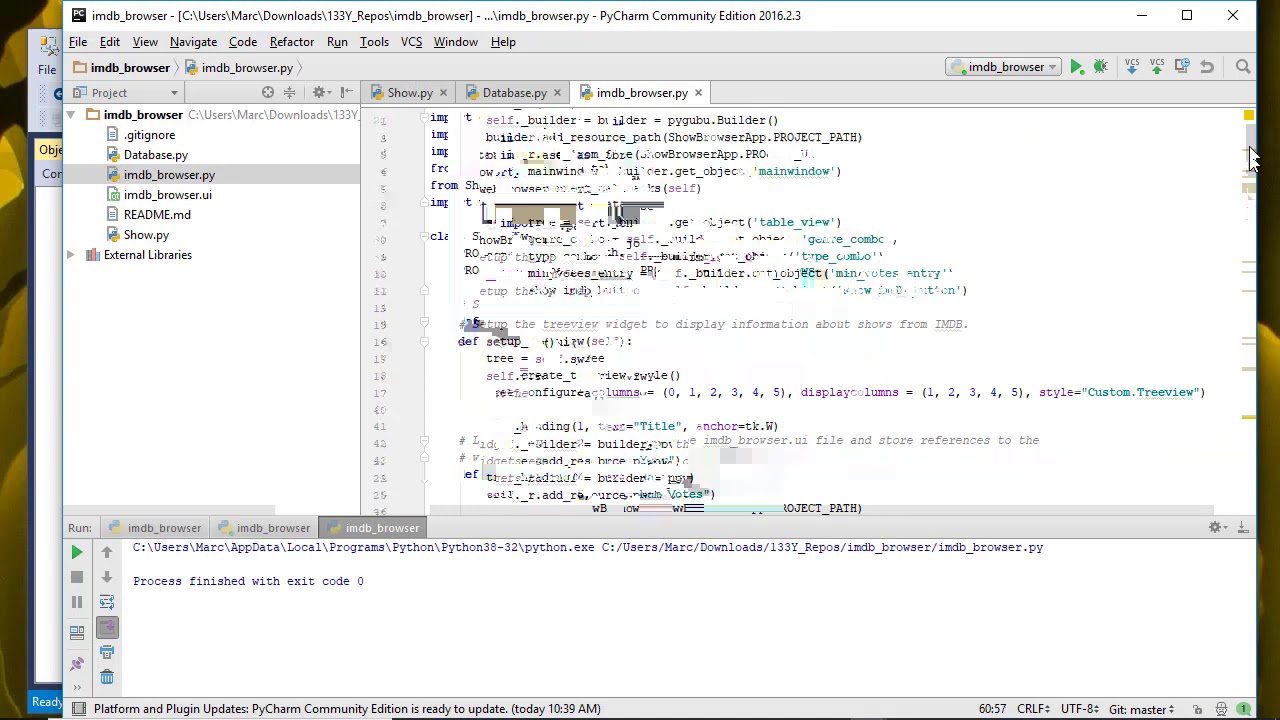Rerun program with Run panel play icon

point(77,552)
